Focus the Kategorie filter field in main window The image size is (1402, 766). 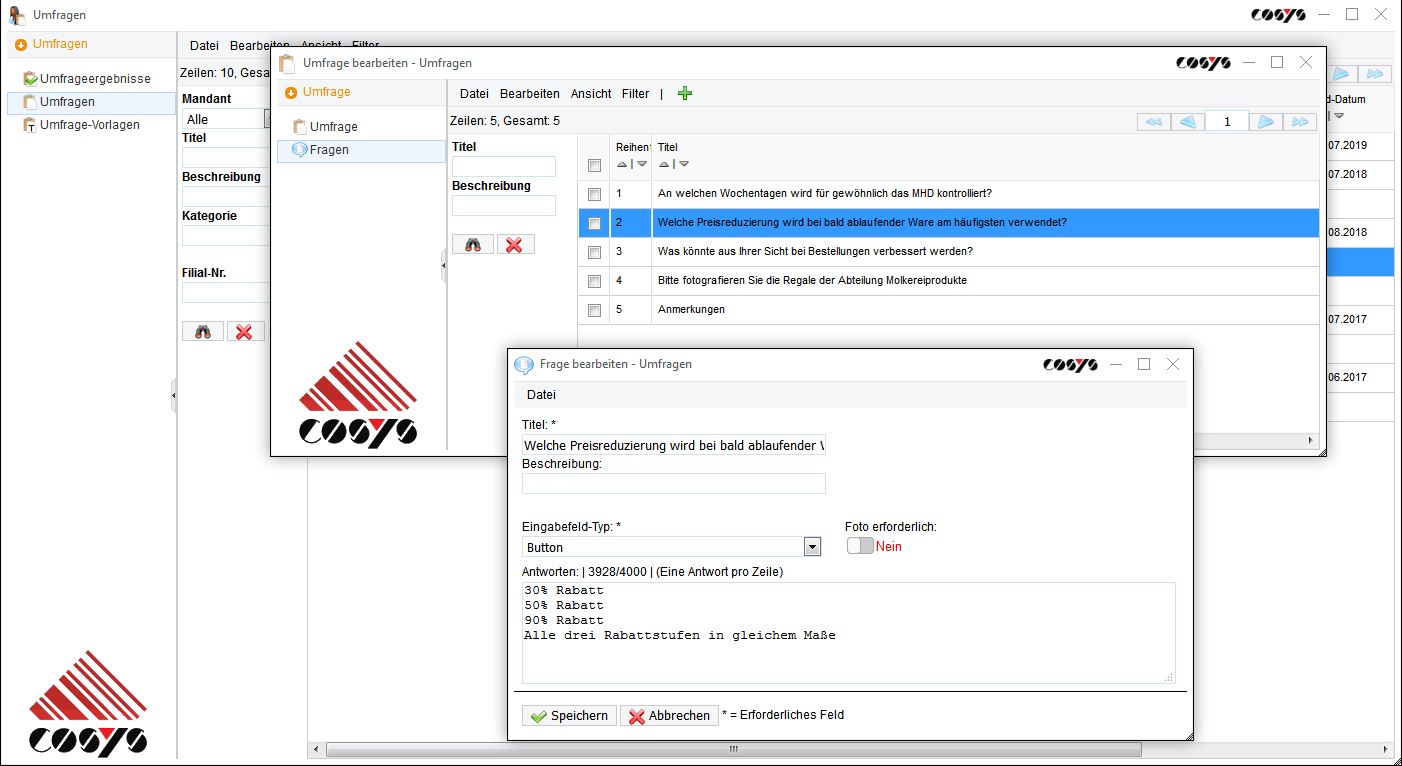point(226,236)
